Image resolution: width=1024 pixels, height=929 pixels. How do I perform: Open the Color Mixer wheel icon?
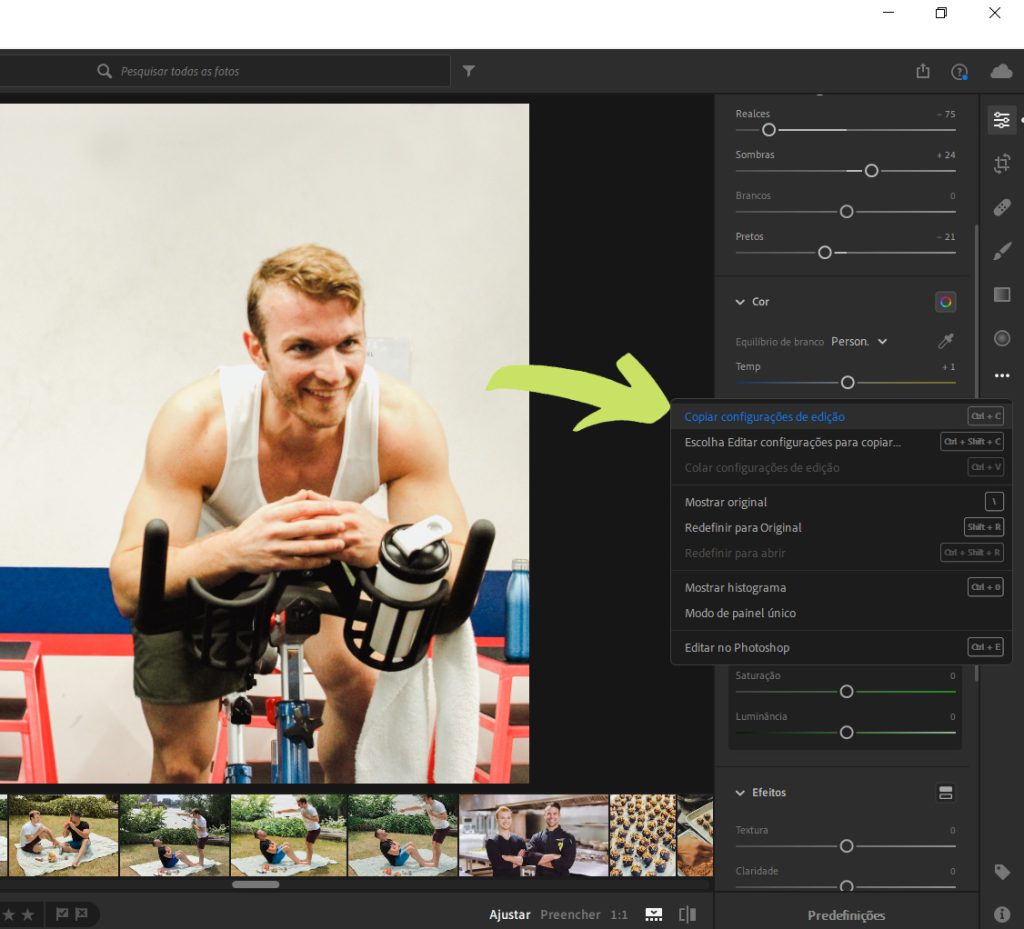coord(945,301)
